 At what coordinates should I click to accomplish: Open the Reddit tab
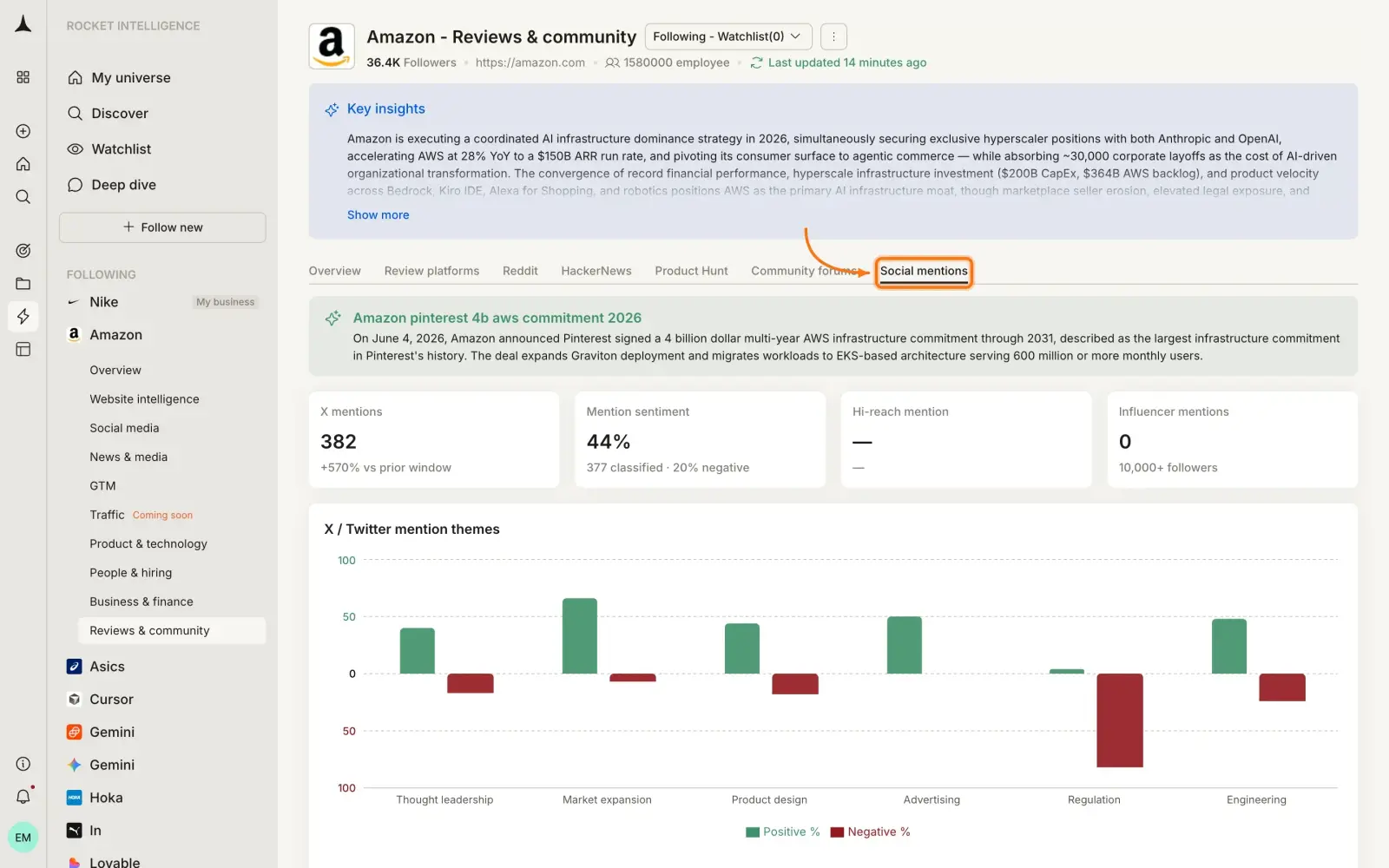click(520, 271)
